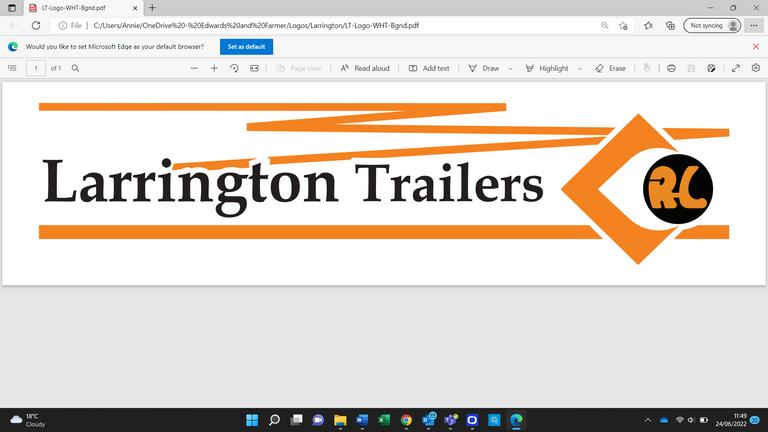The height and width of the screenshot is (432, 768).
Task: Open Outlook from the taskbar
Action: 429,420
